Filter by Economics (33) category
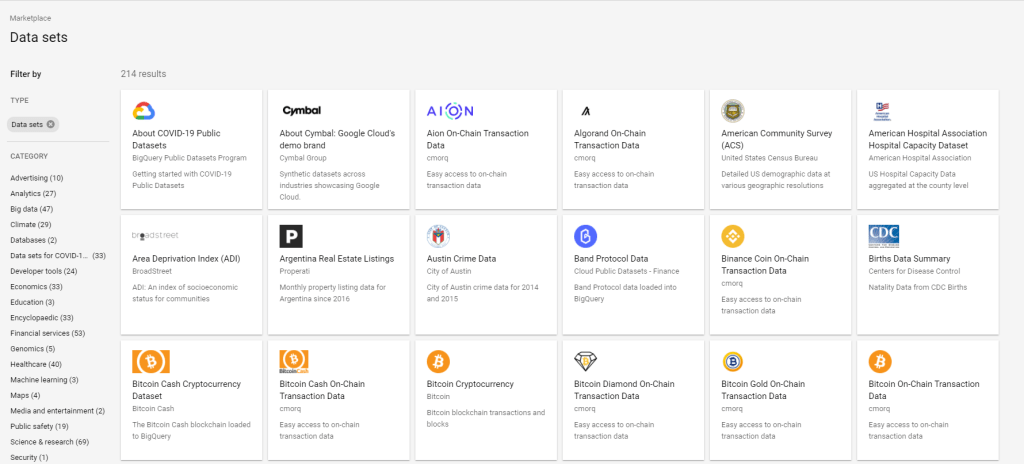 37,287
